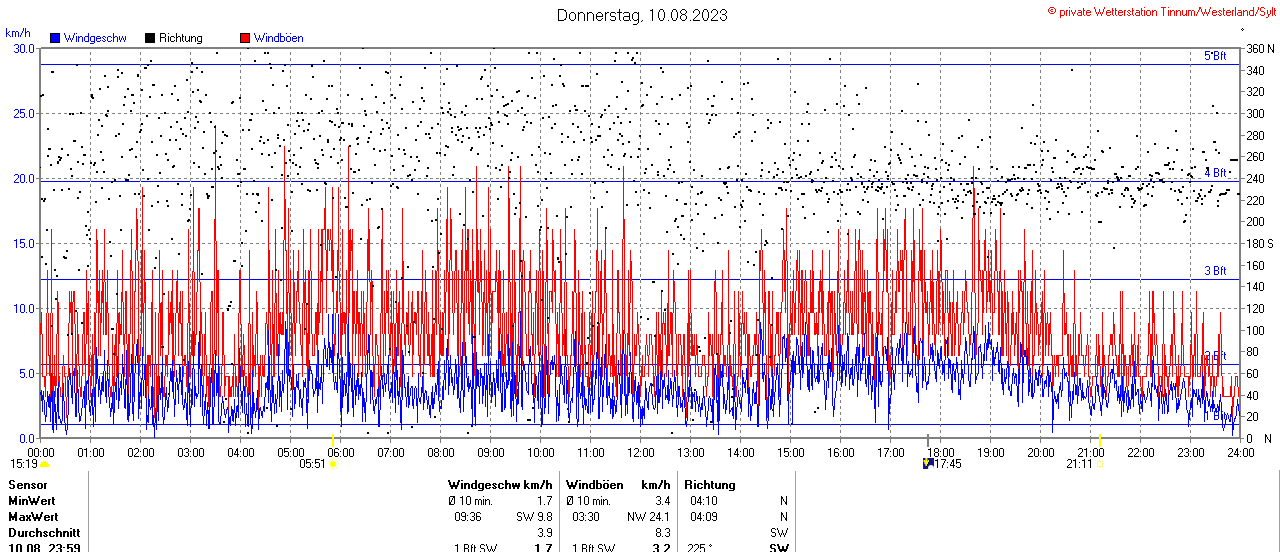Click the SW 9.8 max wind value
Viewport: 1280px width, 552px height.
point(534,517)
